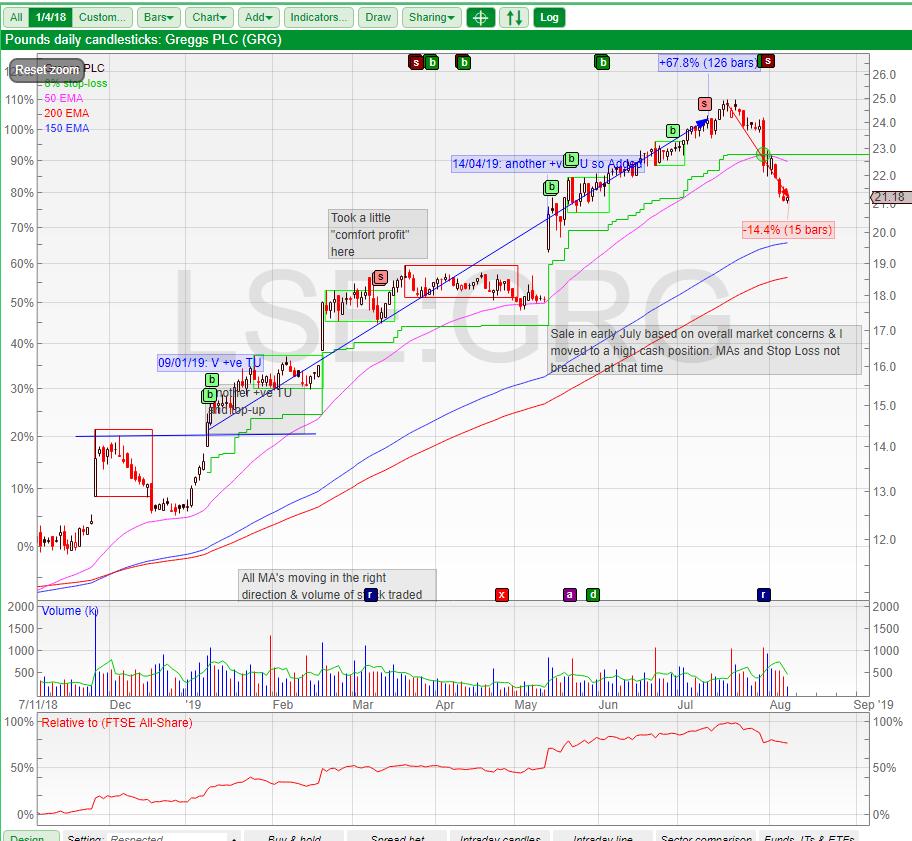This screenshot has width=912, height=841.
Task: Click the green 'b' marker above June in top strip
Action: pyautogui.click(x=603, y=62)
